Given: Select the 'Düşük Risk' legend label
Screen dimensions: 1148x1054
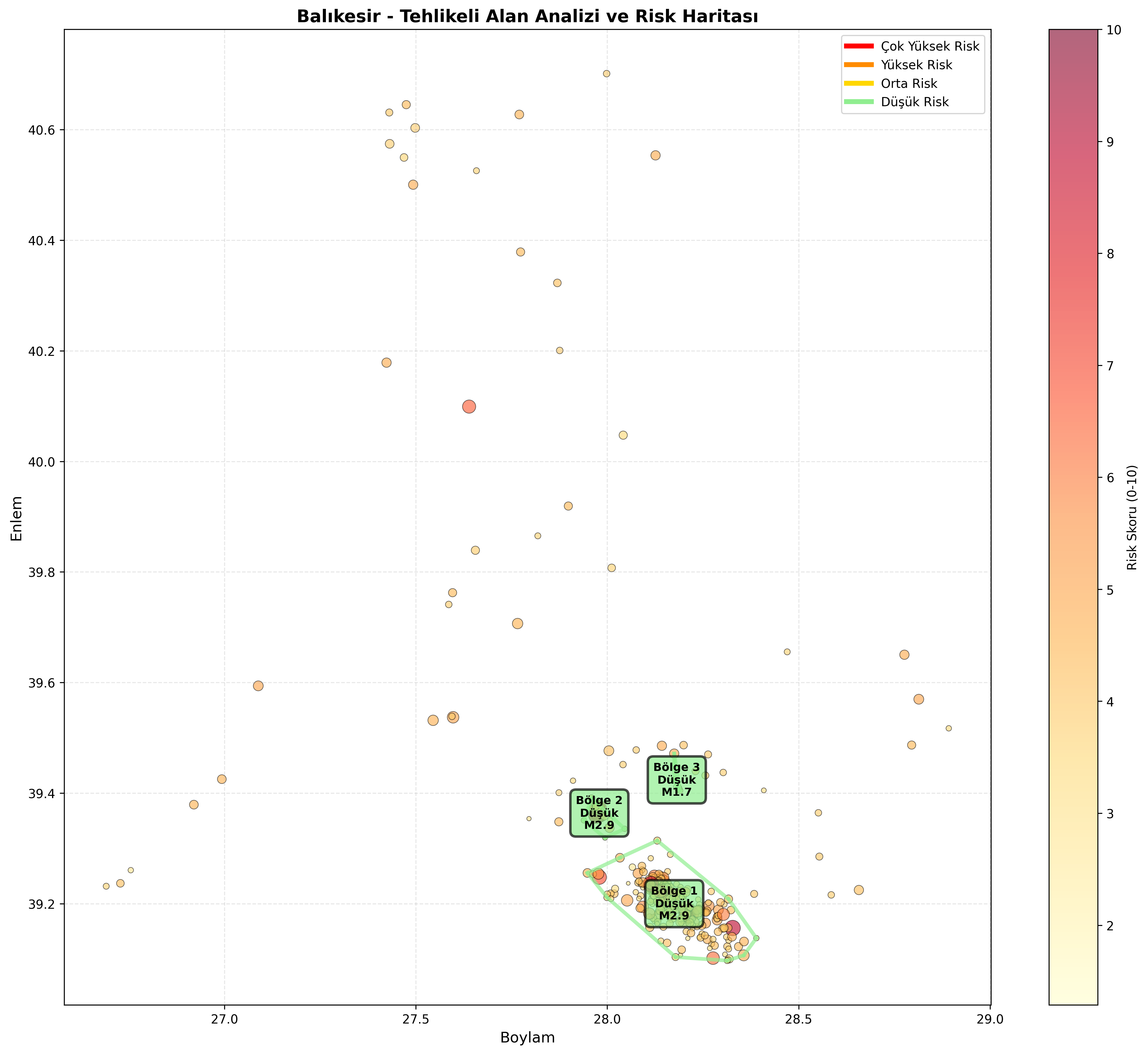Looking at the screenshot, I should [915, 102].
